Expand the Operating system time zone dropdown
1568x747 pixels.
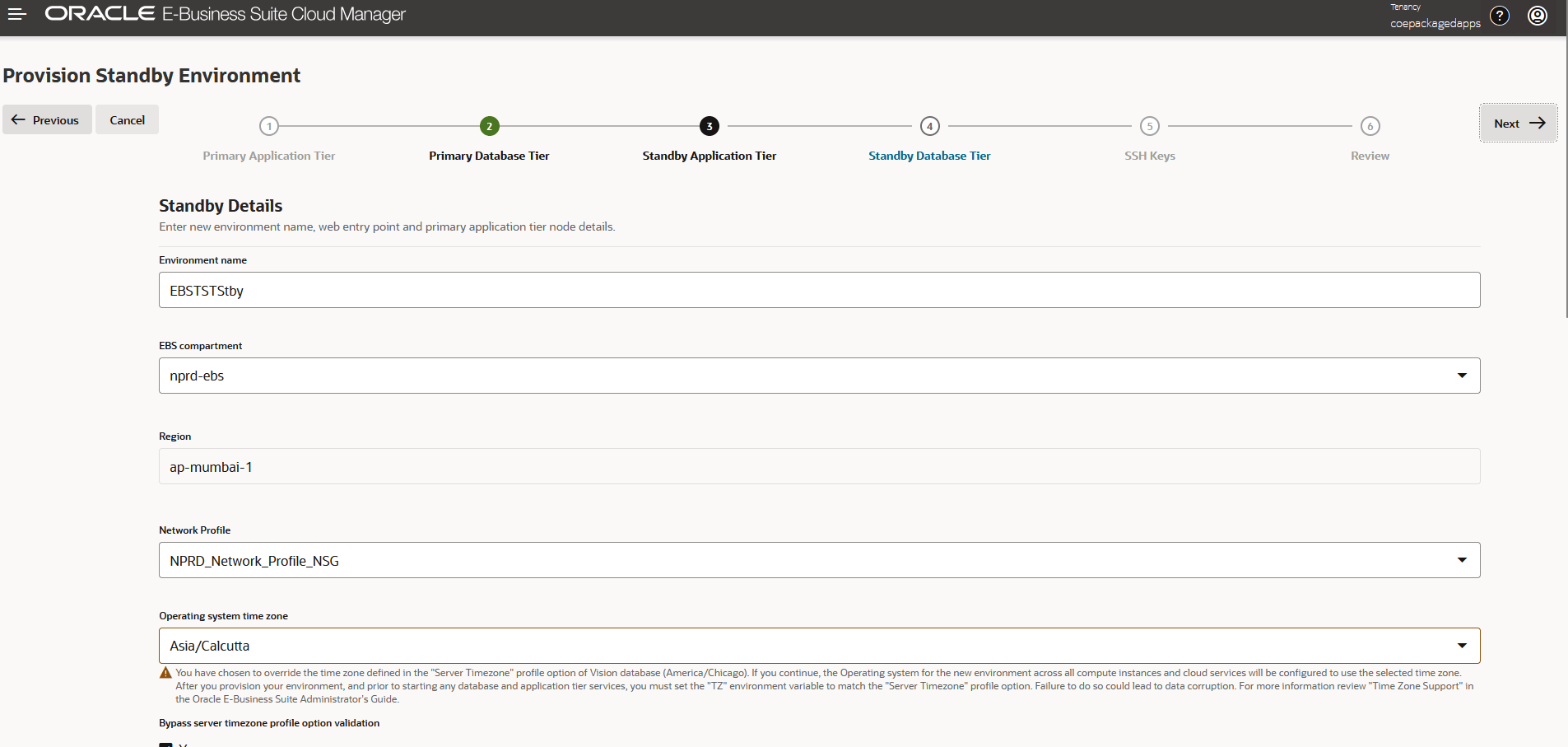(x=1462, y=646)
